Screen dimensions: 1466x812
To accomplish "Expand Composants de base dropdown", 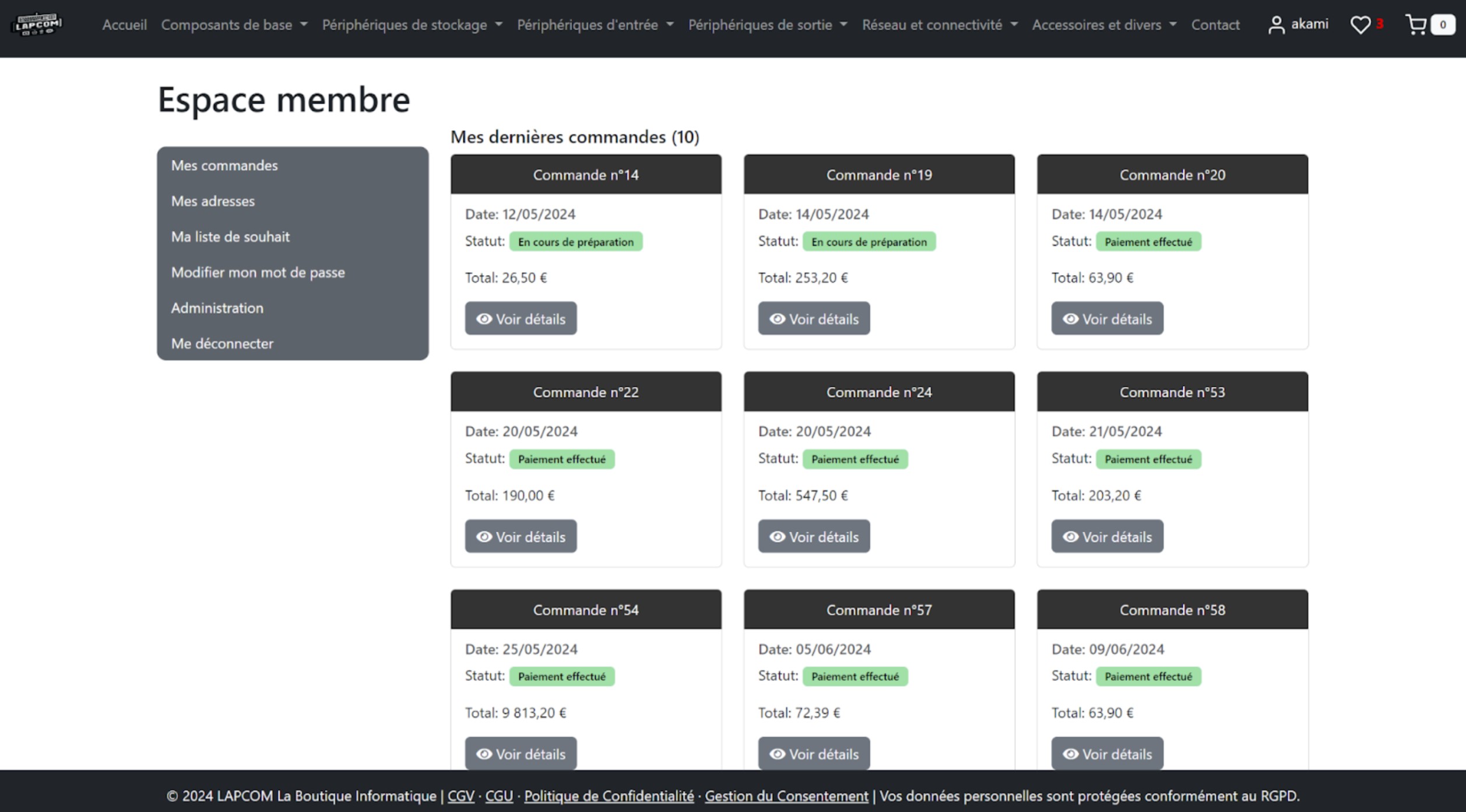I will 234,25.
